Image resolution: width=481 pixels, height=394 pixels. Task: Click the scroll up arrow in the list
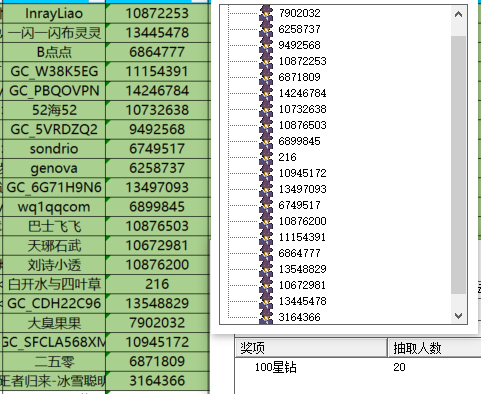[458, 14]
